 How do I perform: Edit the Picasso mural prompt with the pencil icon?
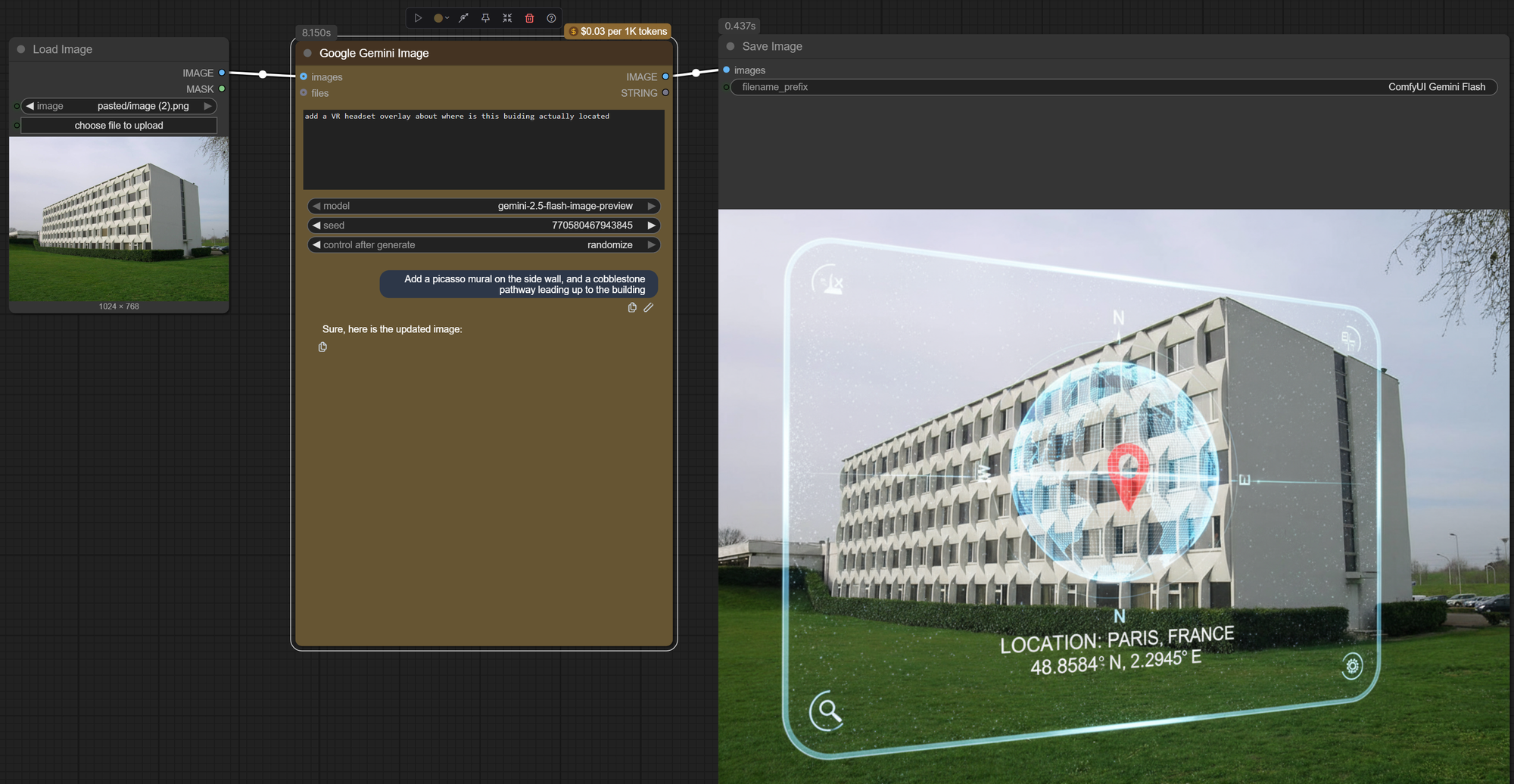point(649,307)
